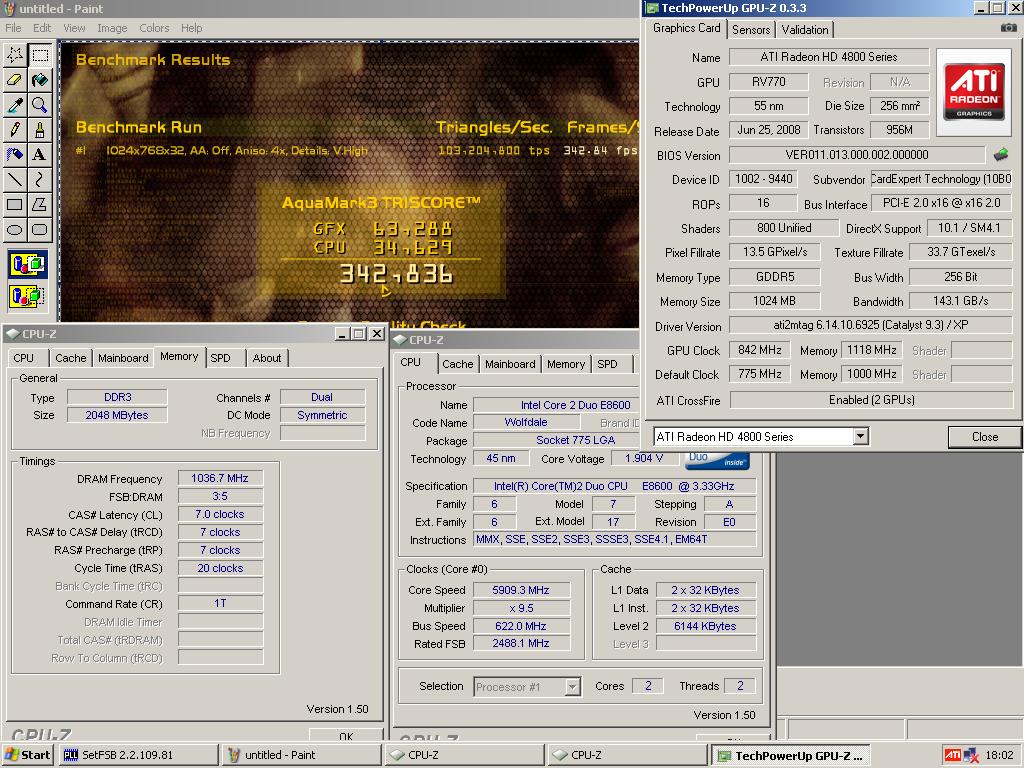Open the Help menu in Paint
The image size is (1024, 768).
pos(191,28)
